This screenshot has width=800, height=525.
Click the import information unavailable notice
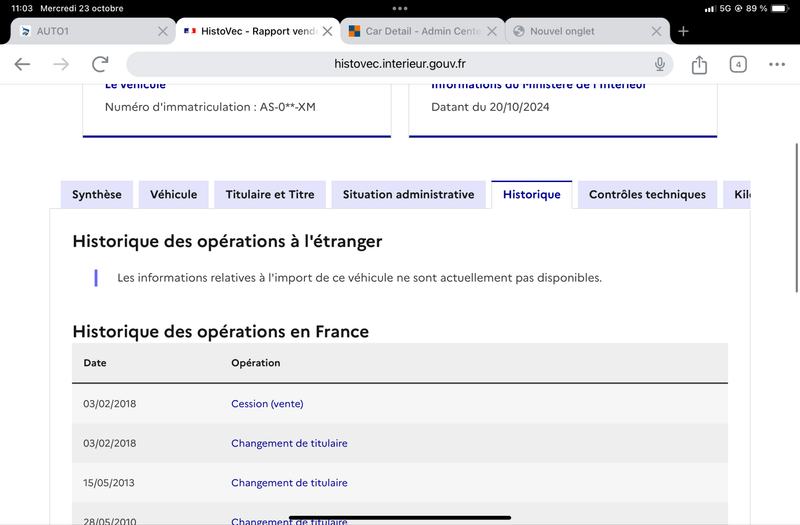point(359,278)
